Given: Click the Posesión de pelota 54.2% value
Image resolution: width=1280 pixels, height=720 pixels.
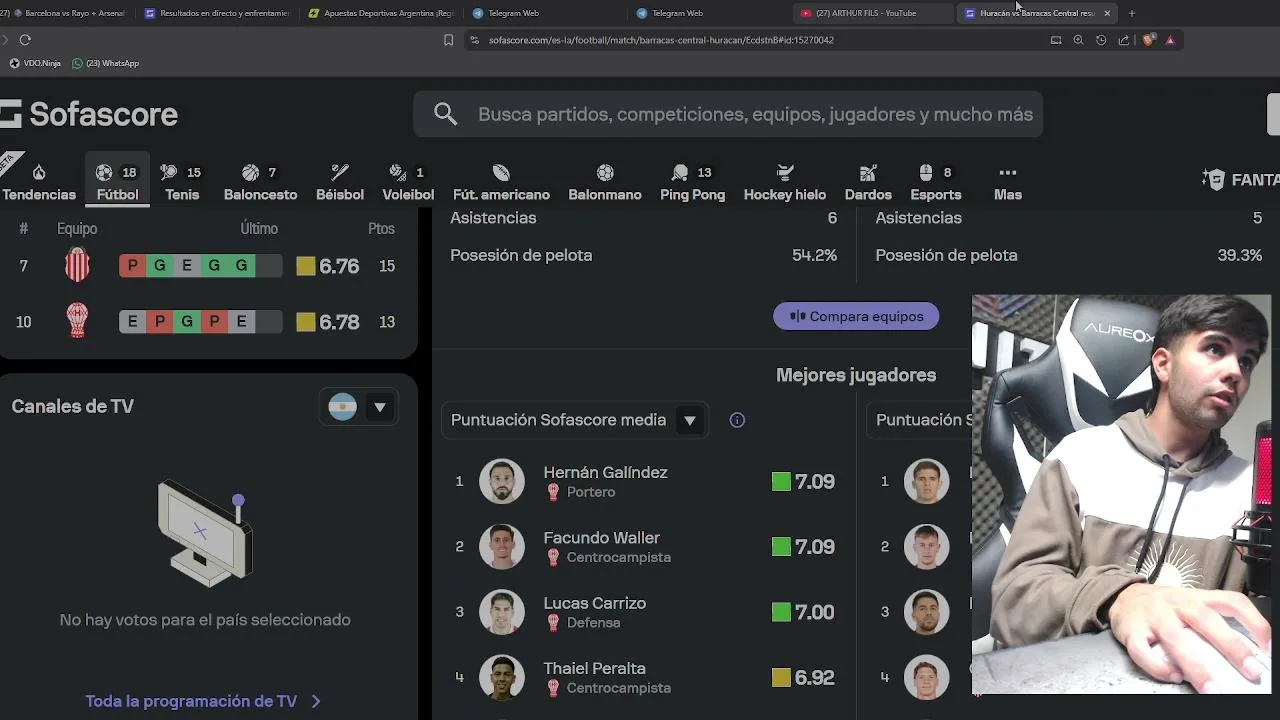Looking at the screenshot, I should [x=814, y=255].
